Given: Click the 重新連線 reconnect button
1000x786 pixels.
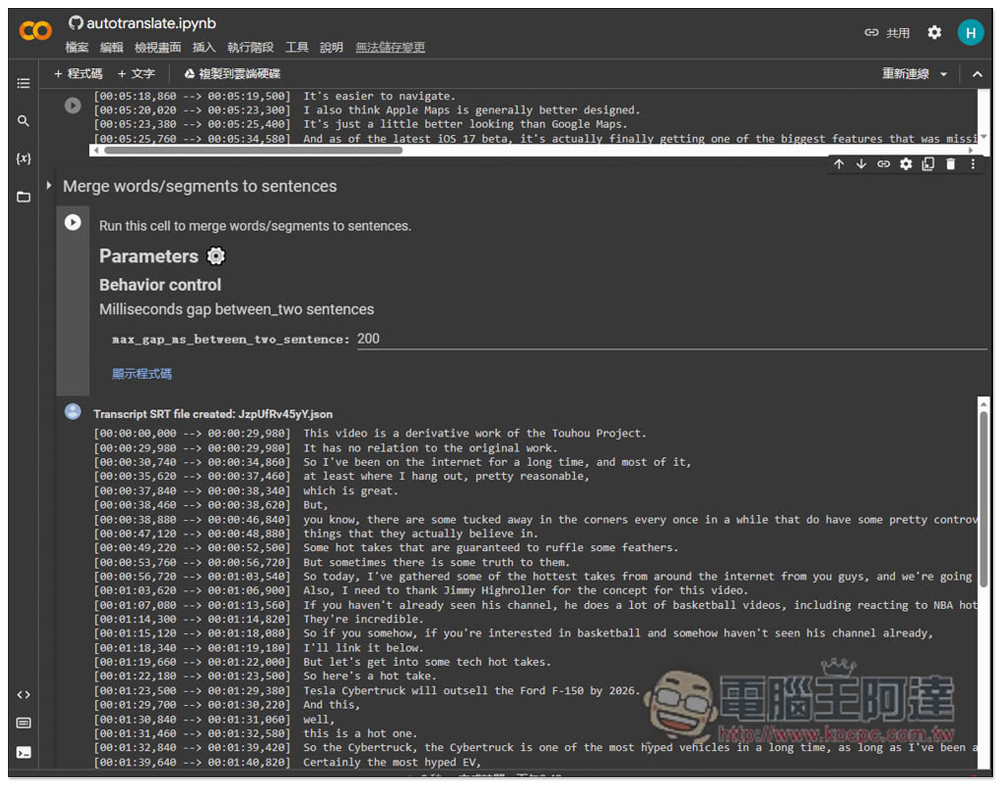Looking at the screenshot, I should (905, 74).
